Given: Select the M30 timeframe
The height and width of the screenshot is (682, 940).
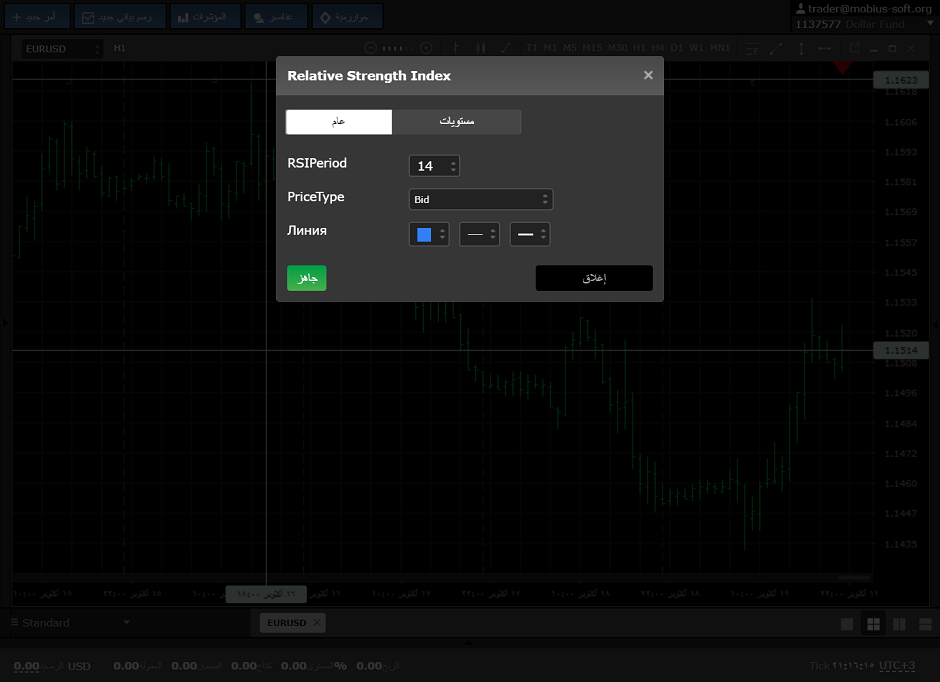Looking at the screenshot, I should click(x=617, y=48).
